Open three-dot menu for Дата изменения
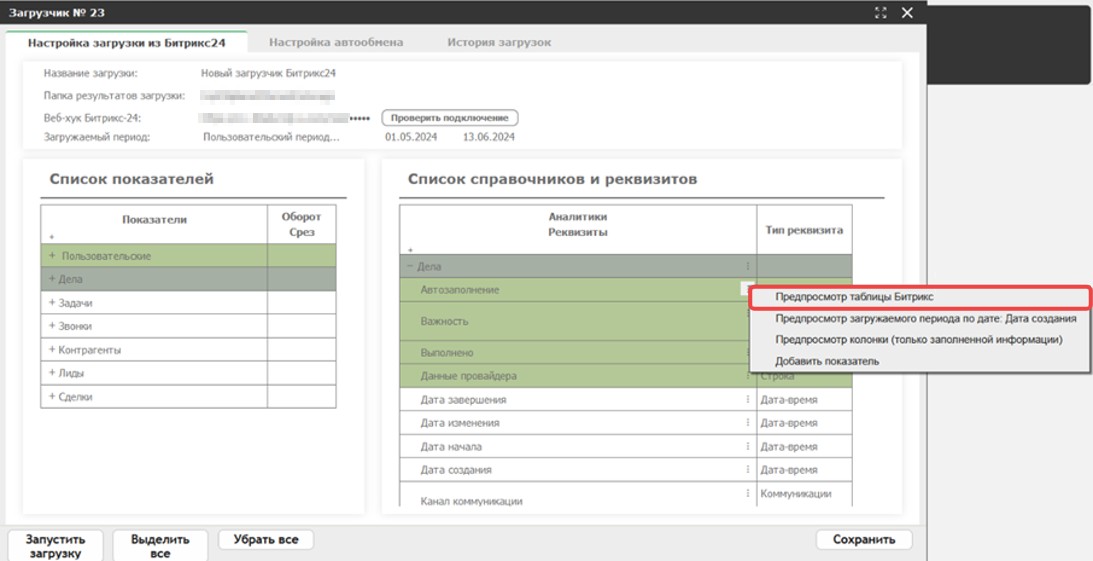 747,422
